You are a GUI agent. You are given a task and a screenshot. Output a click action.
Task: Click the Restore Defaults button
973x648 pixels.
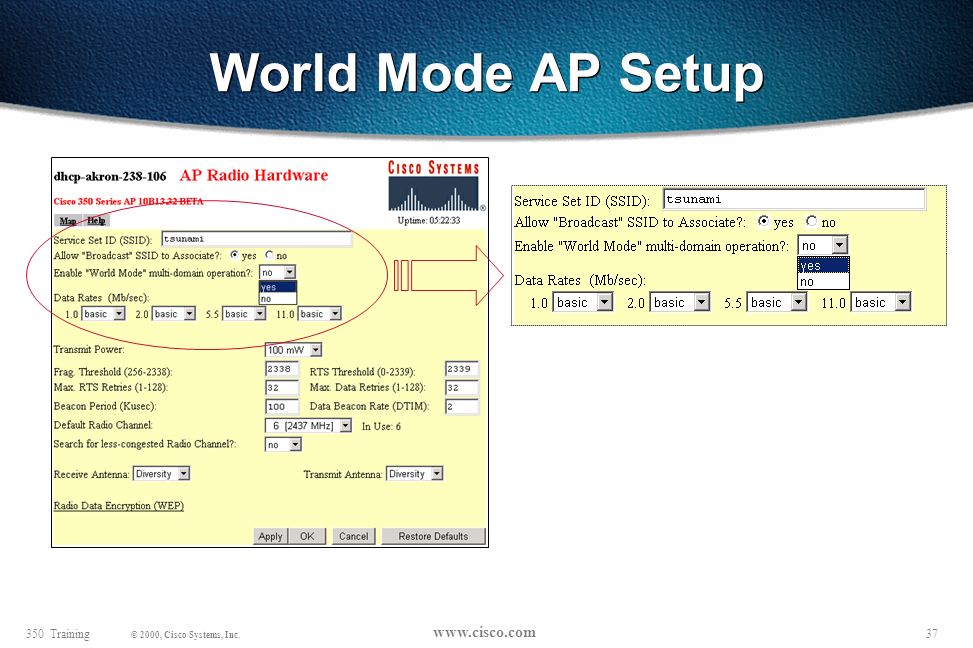click(433, 536)
